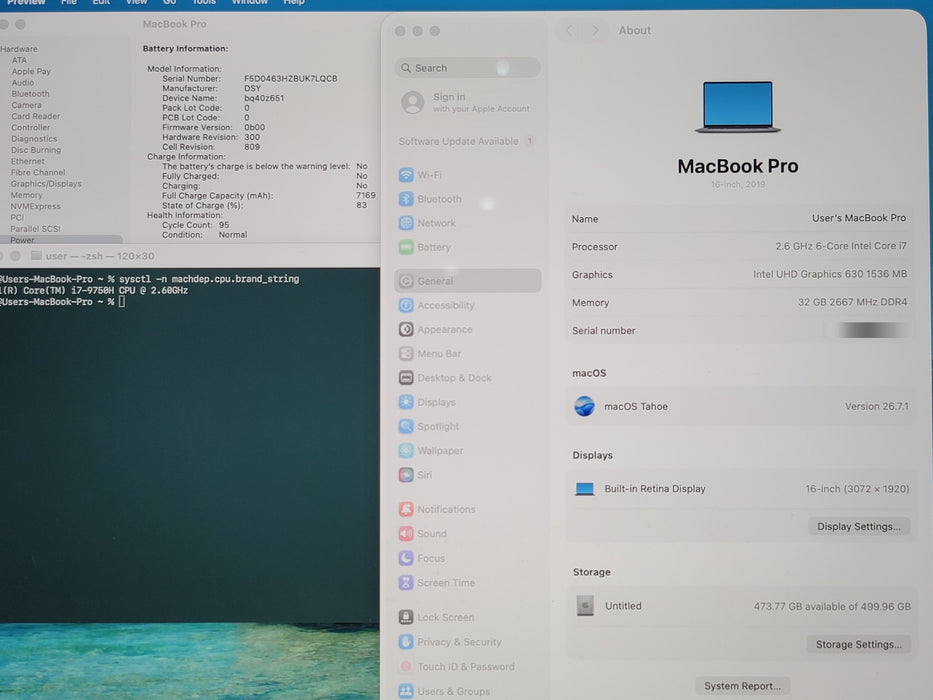Open the Users & Groups icon
Screen dimensions: 933x700
[x=406, y=691]
